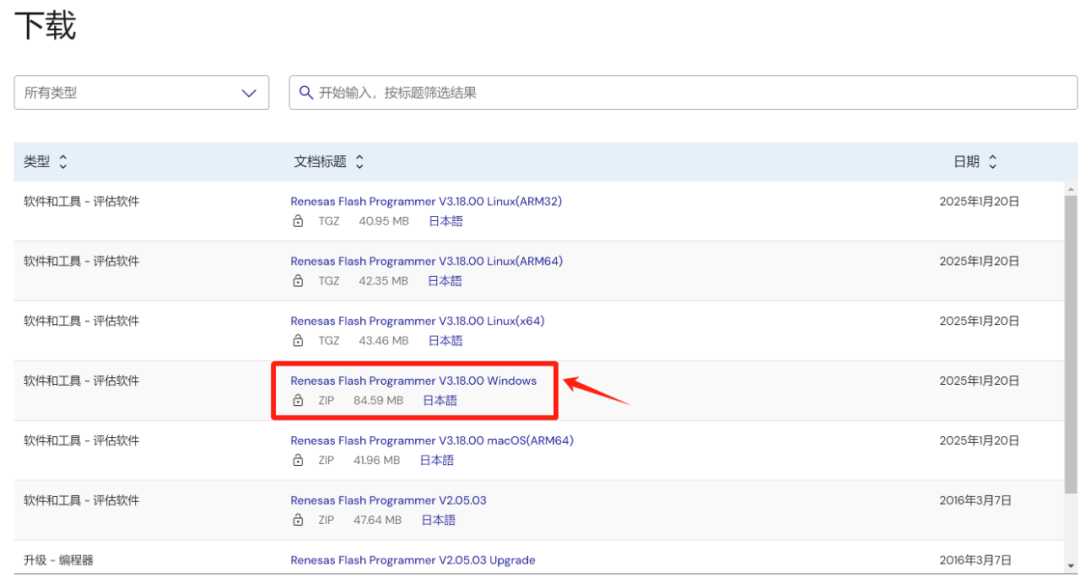The height and width of the screenshot is (578, 1080).
Task: Click the download list scrollbar thumb
Action: (x=1070, y=344)
